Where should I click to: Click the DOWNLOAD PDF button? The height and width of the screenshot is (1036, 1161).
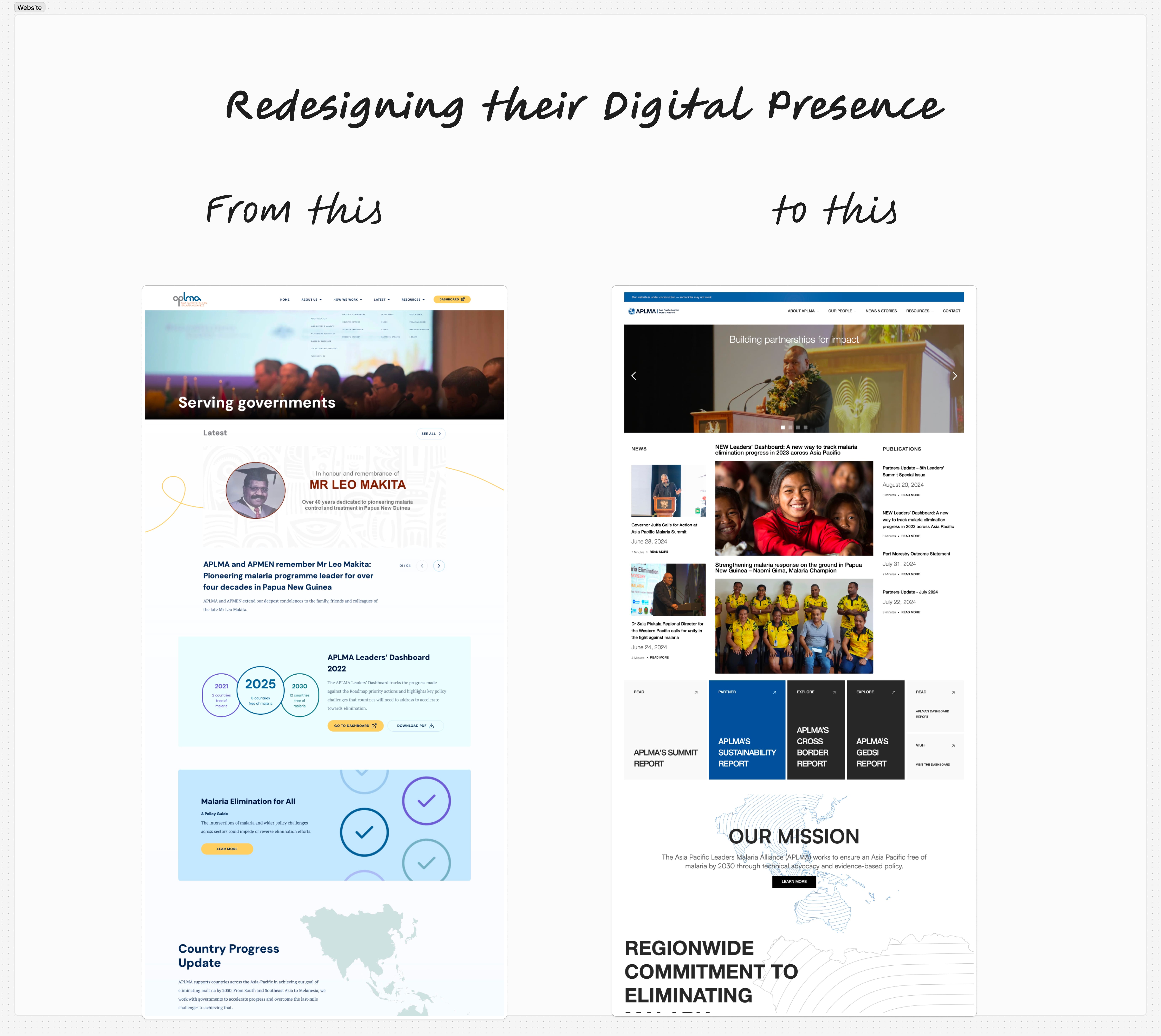pyautogui.click(x=415, y=726)
